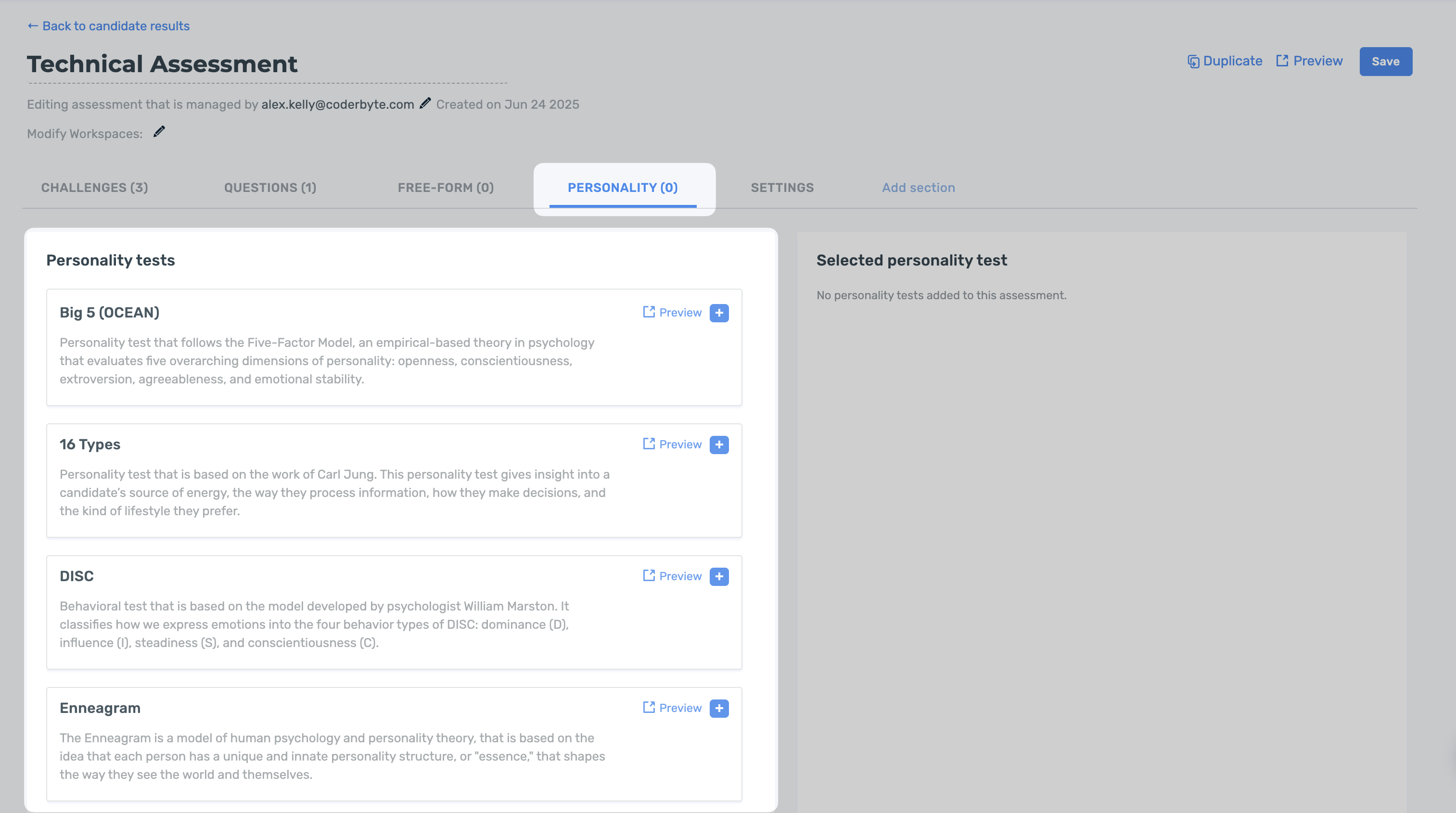Go to the Free-Form (0) tab

pos(446,188)
